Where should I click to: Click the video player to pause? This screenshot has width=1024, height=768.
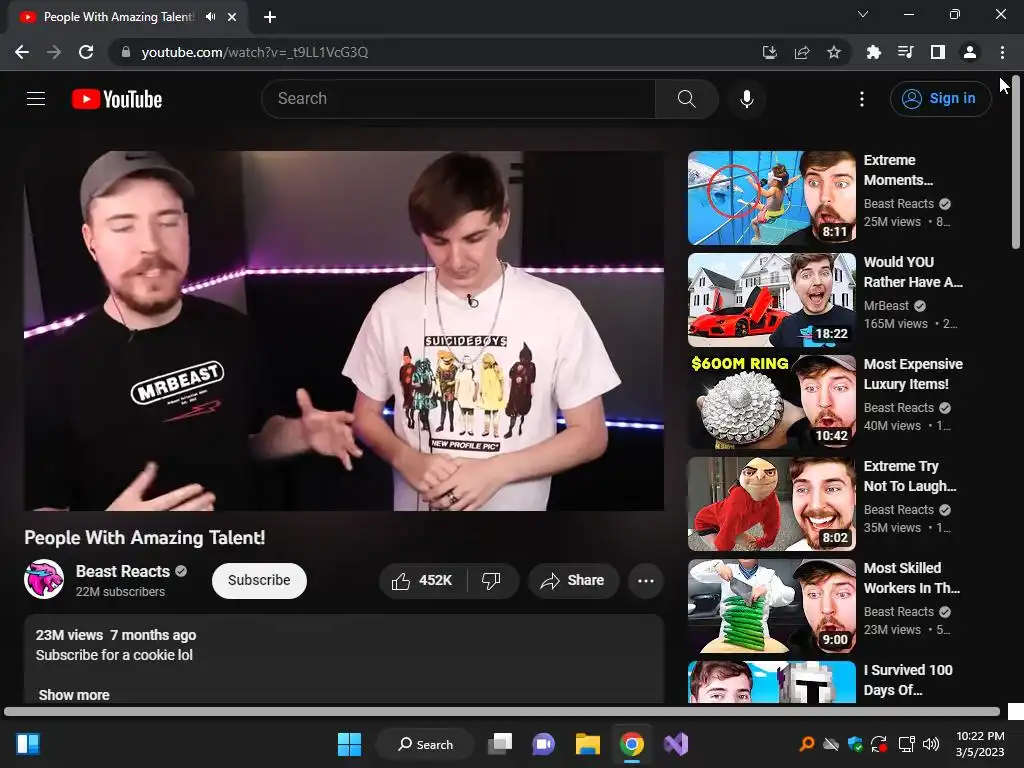point(344,331)
